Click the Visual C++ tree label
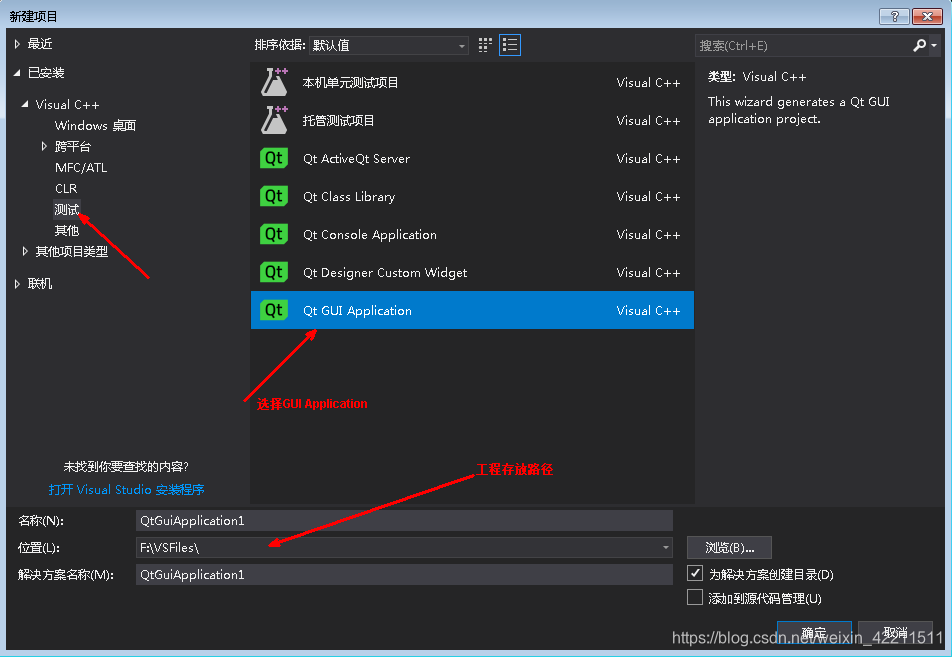Viewport: 952px width, 657px height. point(67,104)
